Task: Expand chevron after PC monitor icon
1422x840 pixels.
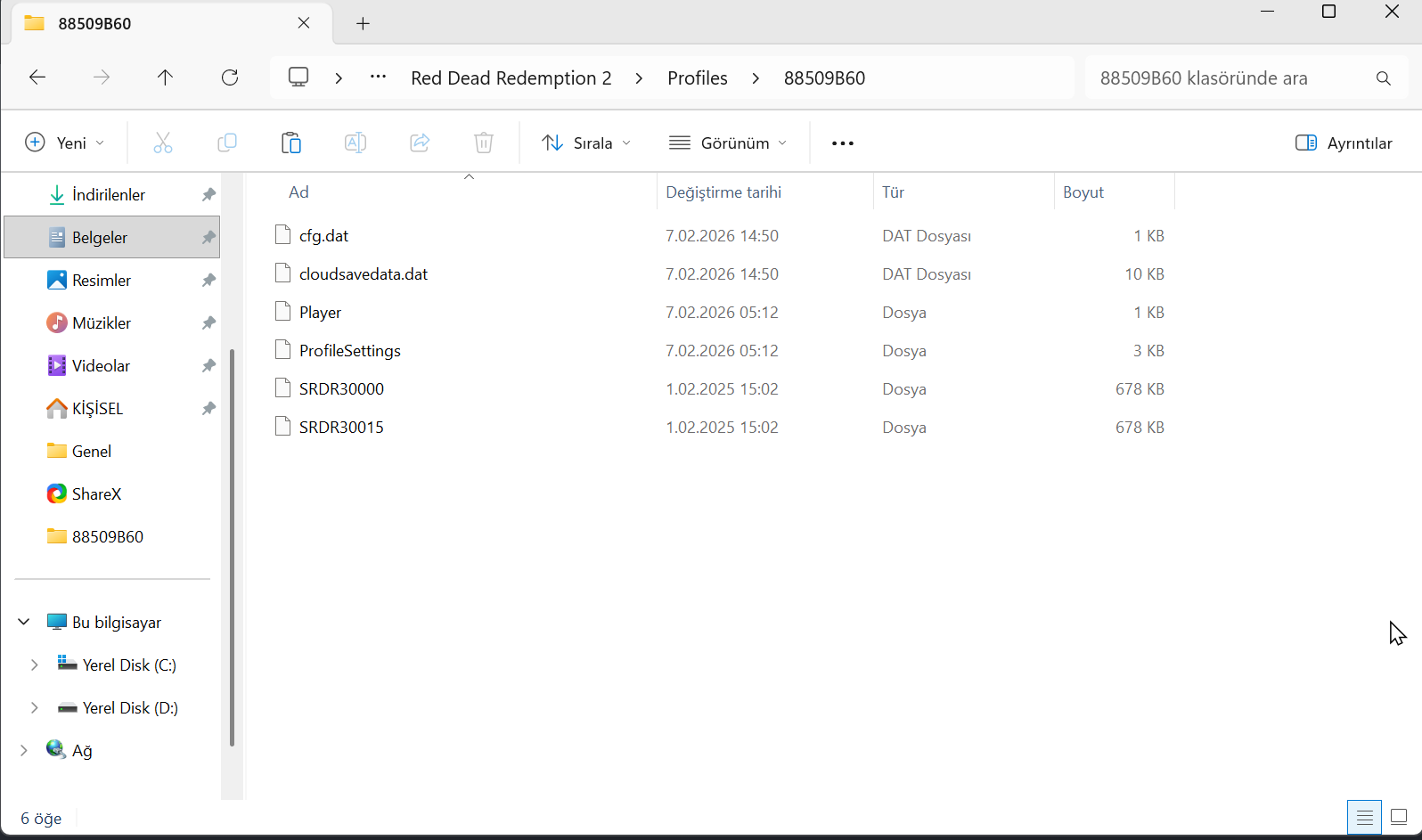Action: tap(339, 78)
